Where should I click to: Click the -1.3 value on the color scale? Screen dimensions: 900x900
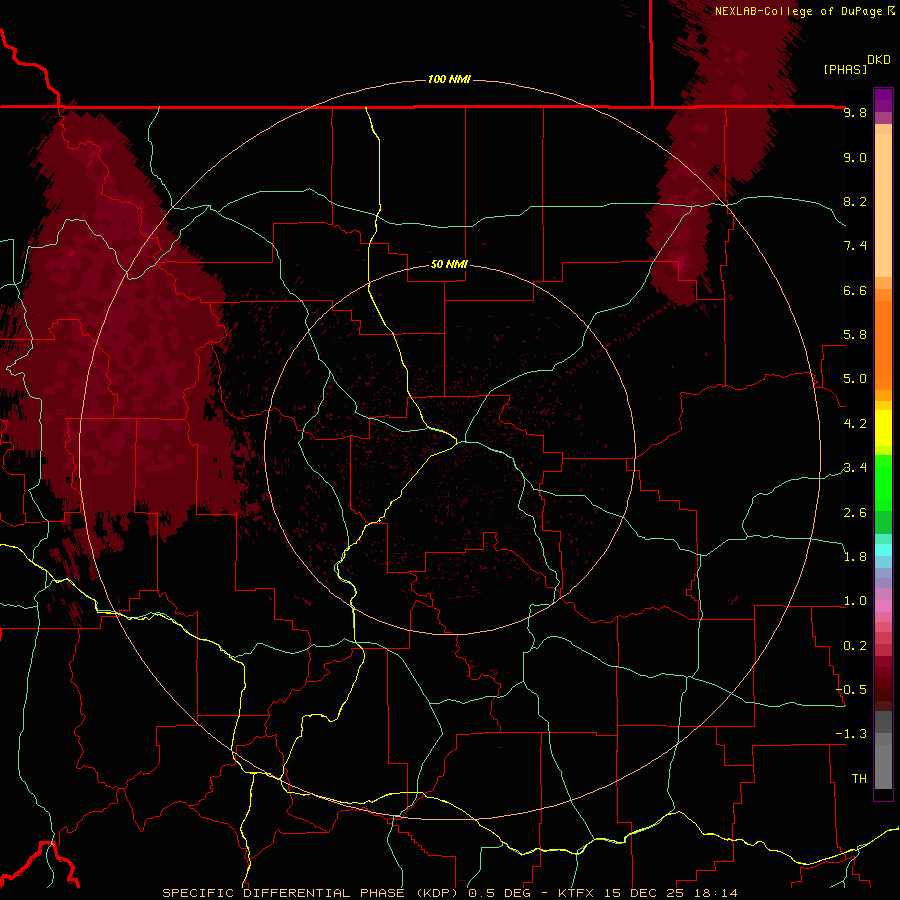coord(852,735)
